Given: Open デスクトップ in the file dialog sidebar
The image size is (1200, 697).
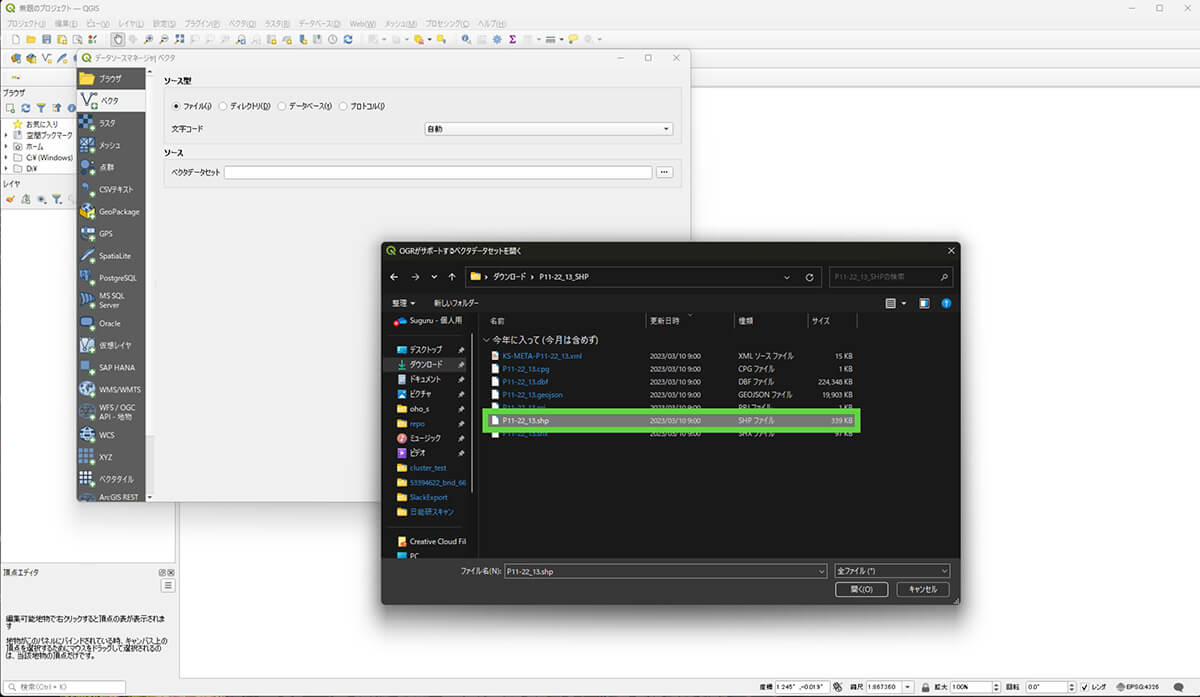Looking at the screenshot, I should click(425, 350).
